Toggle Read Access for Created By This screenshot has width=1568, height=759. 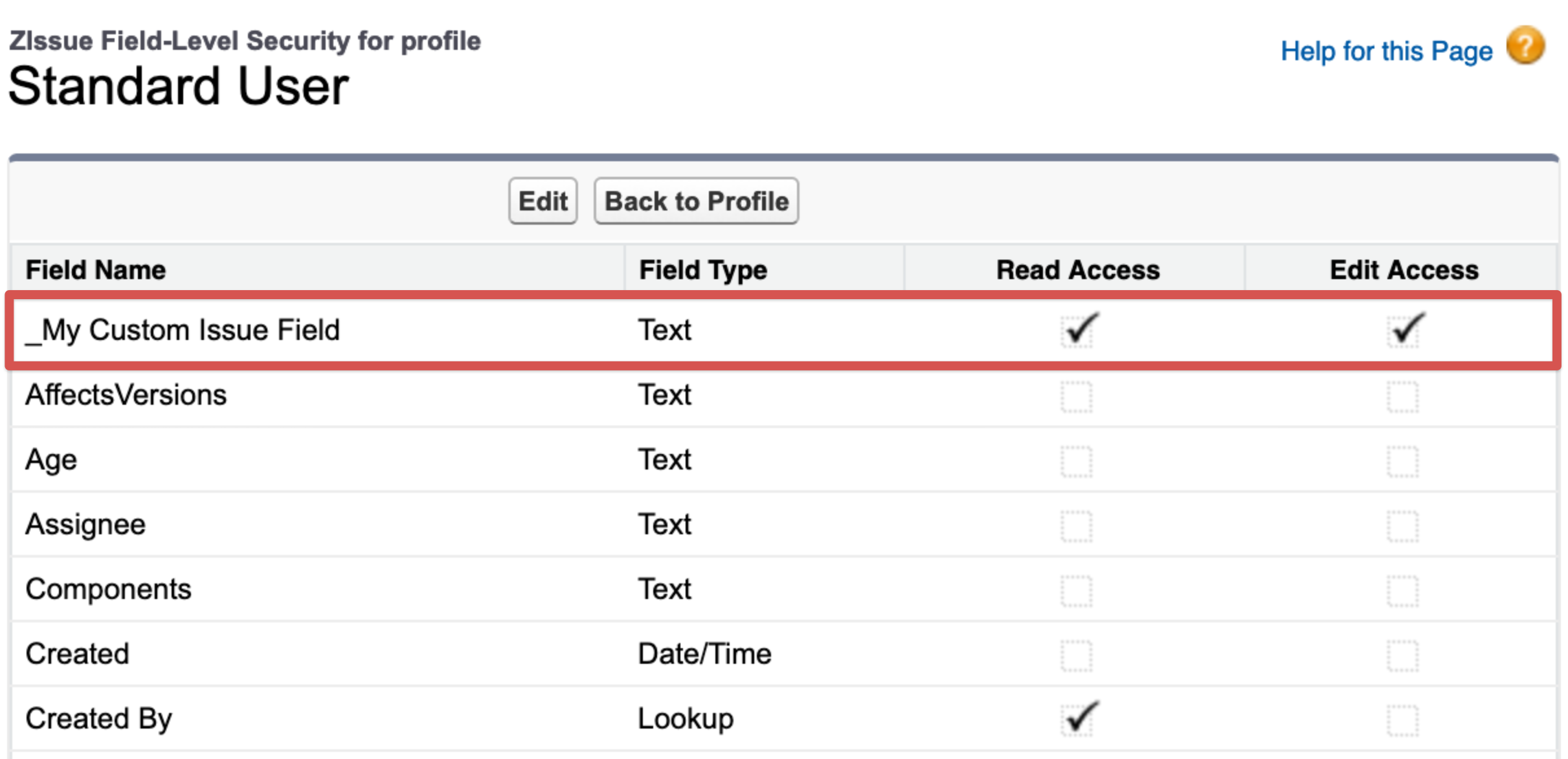tap(1077, 720)
